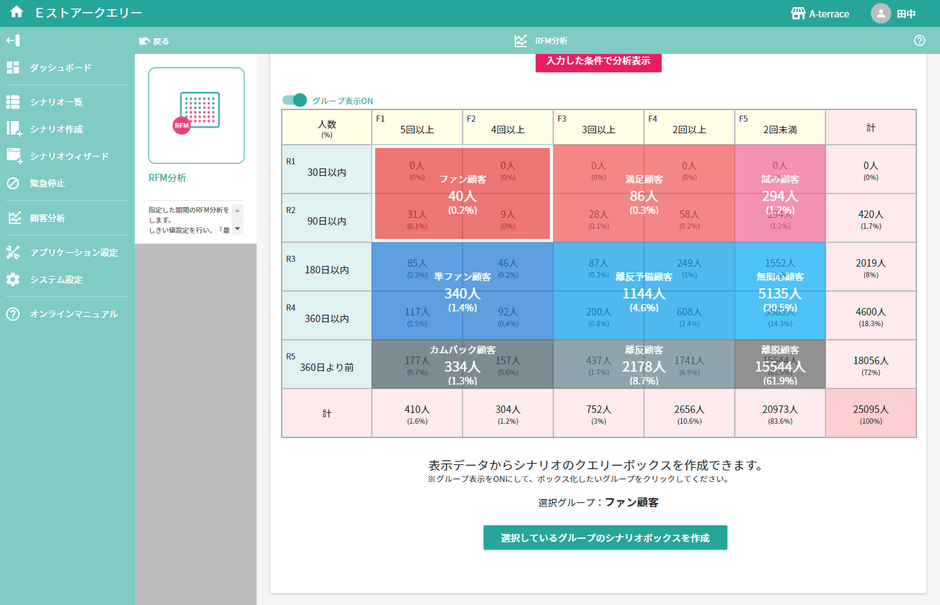Click the ファン顧客 group cell in the table
This screenshot has height=605, width=940.
[x=462, y=190]
